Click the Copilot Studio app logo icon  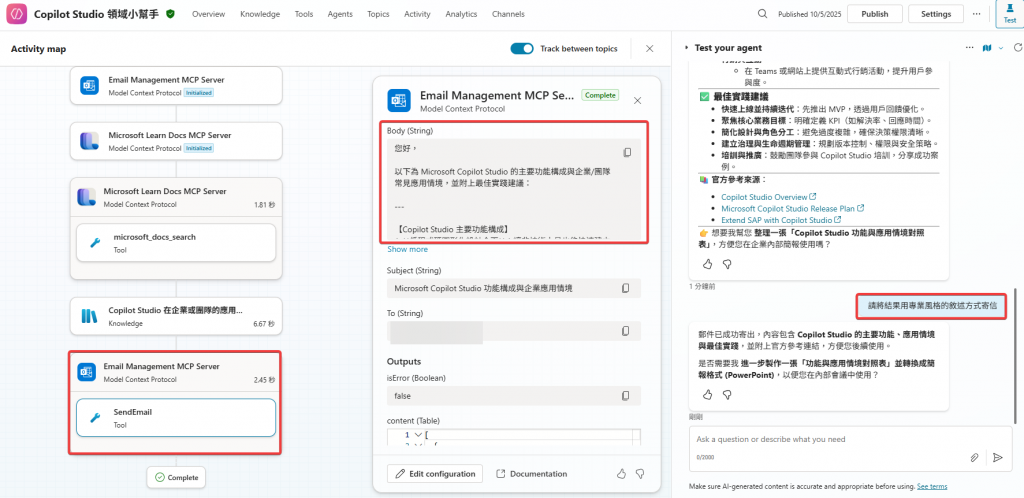point(16,14)
